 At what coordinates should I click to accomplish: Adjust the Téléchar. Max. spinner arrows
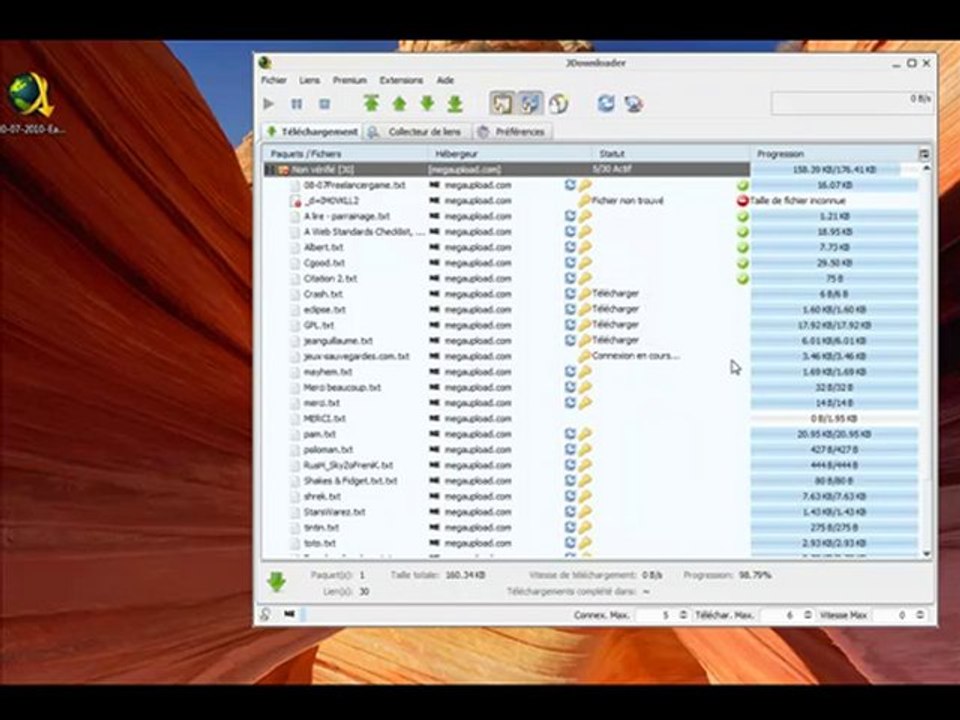click(808, 615)
